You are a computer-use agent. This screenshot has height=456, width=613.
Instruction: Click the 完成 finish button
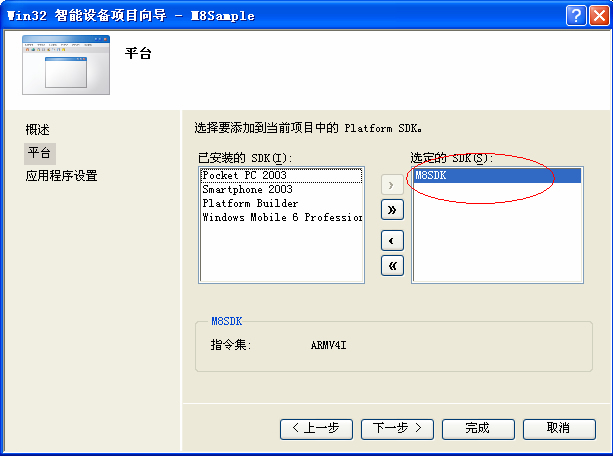(478, 429)
